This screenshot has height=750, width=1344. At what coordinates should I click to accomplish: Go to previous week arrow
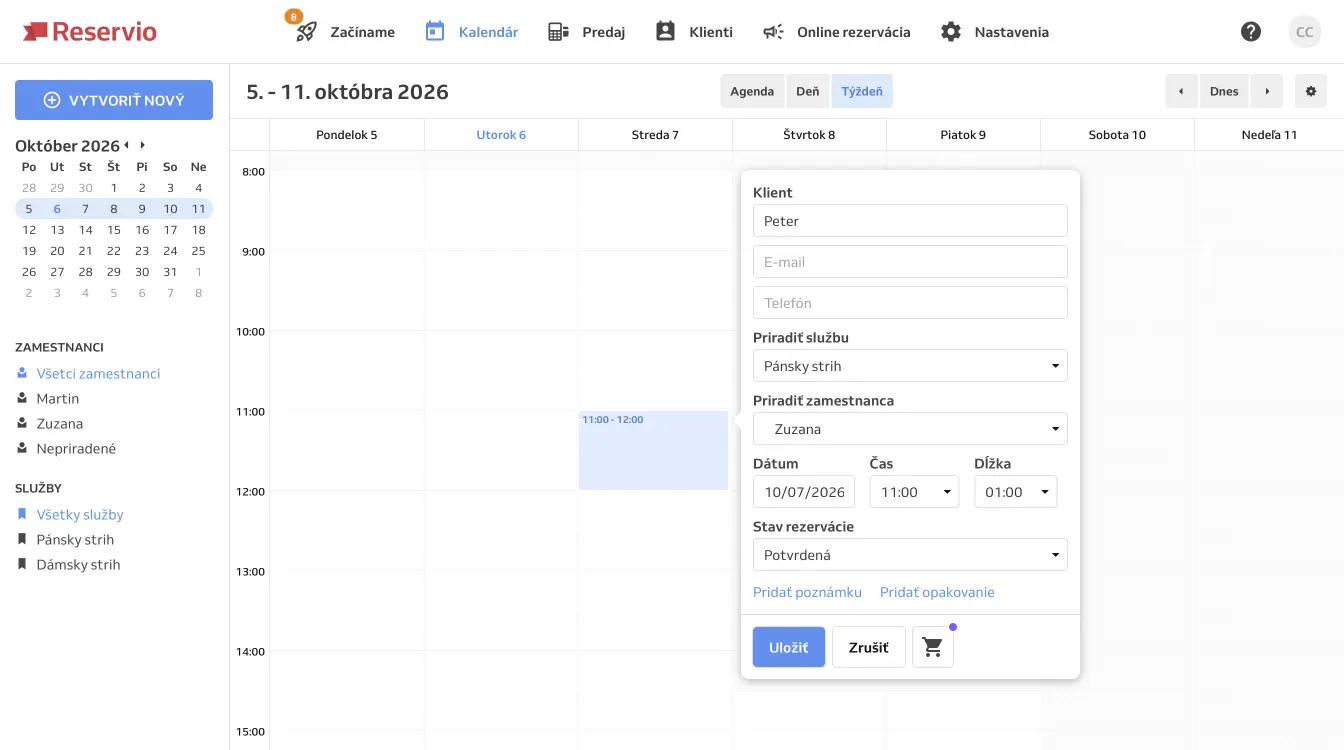[1181, 91]
